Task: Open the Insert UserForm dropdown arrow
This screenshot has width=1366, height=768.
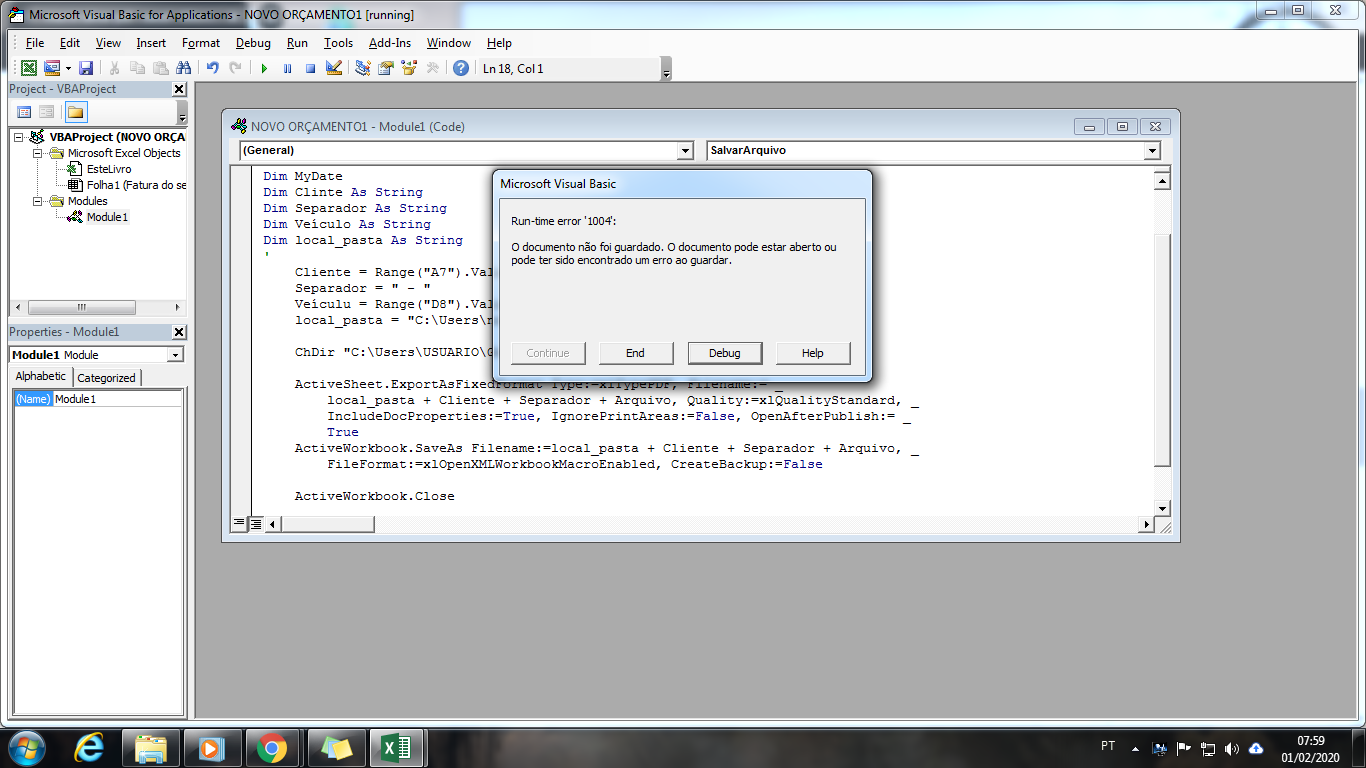Action: tap(67, 68)
